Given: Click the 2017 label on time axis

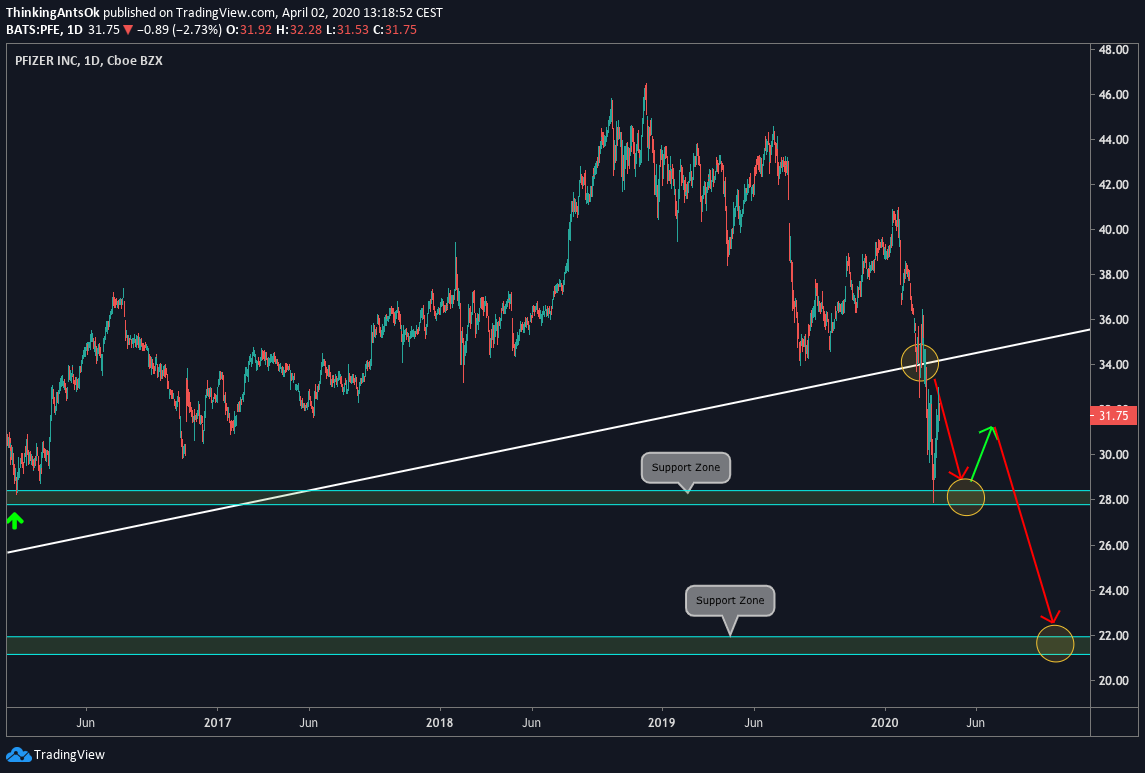Looking at the screenshot, I should (218, 723).
